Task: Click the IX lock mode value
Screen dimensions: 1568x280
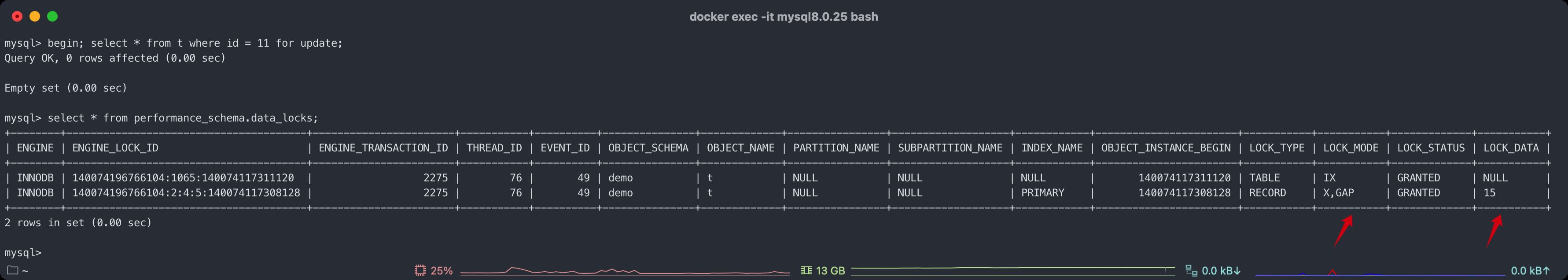Action: [1329, 178]
